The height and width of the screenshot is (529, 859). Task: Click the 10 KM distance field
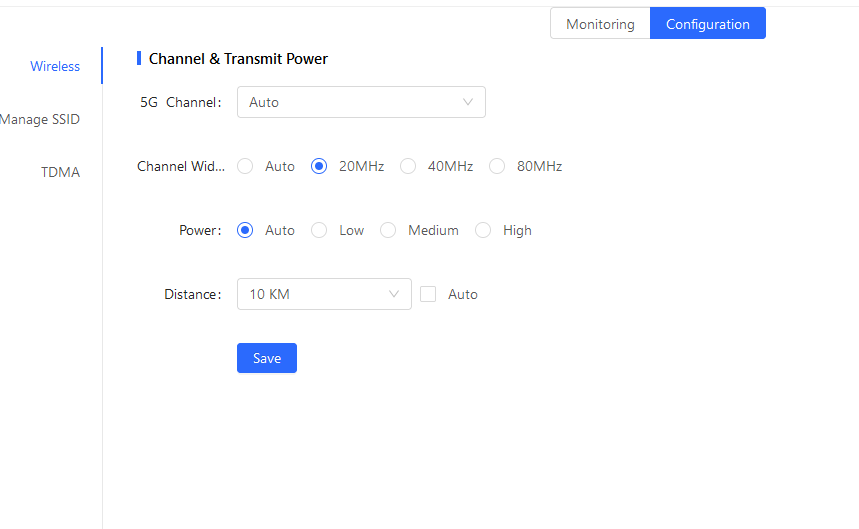pos(324,294)
